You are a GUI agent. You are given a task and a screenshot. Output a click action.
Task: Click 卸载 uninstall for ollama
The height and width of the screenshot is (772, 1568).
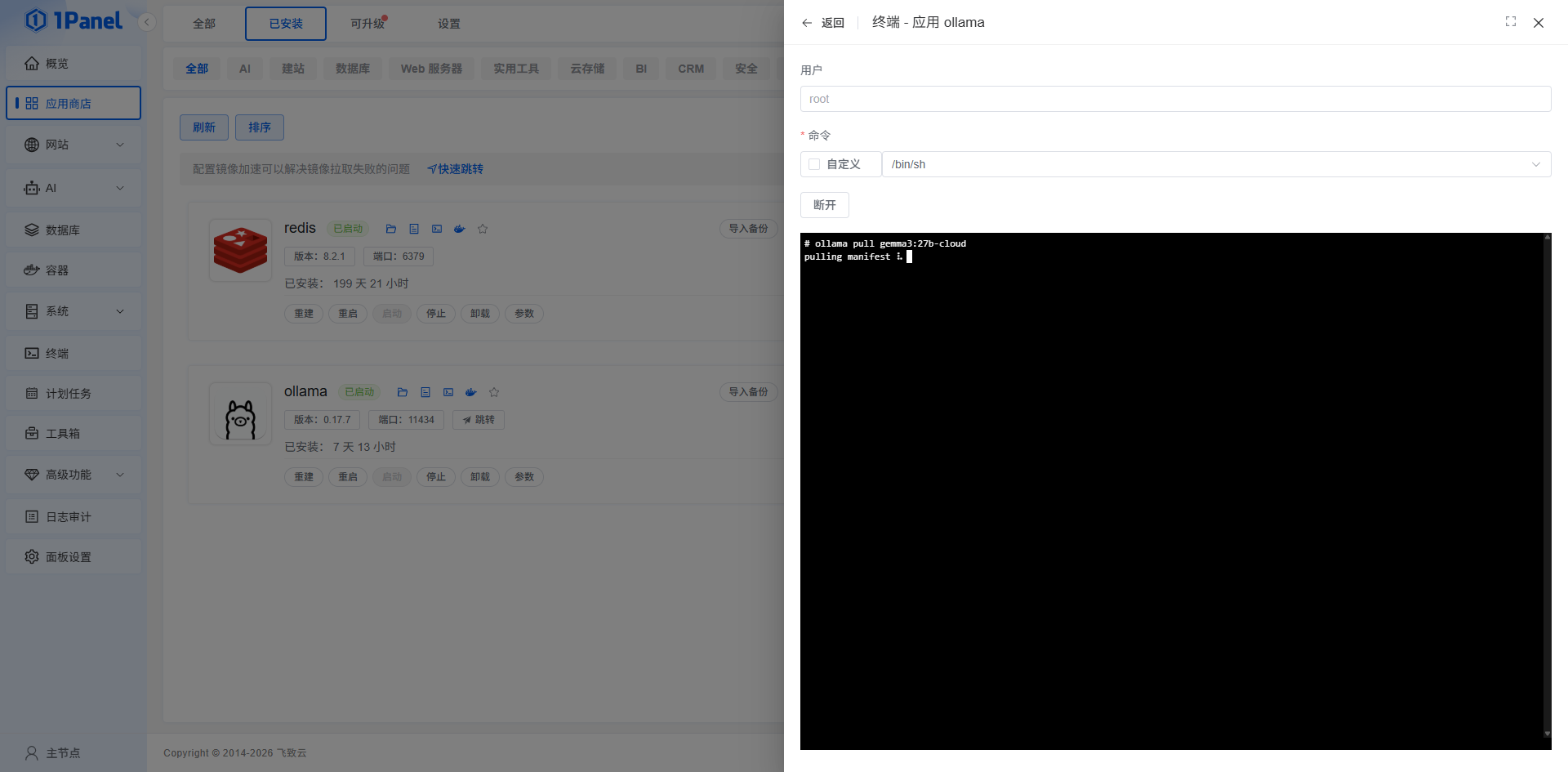tap(480, 477)
